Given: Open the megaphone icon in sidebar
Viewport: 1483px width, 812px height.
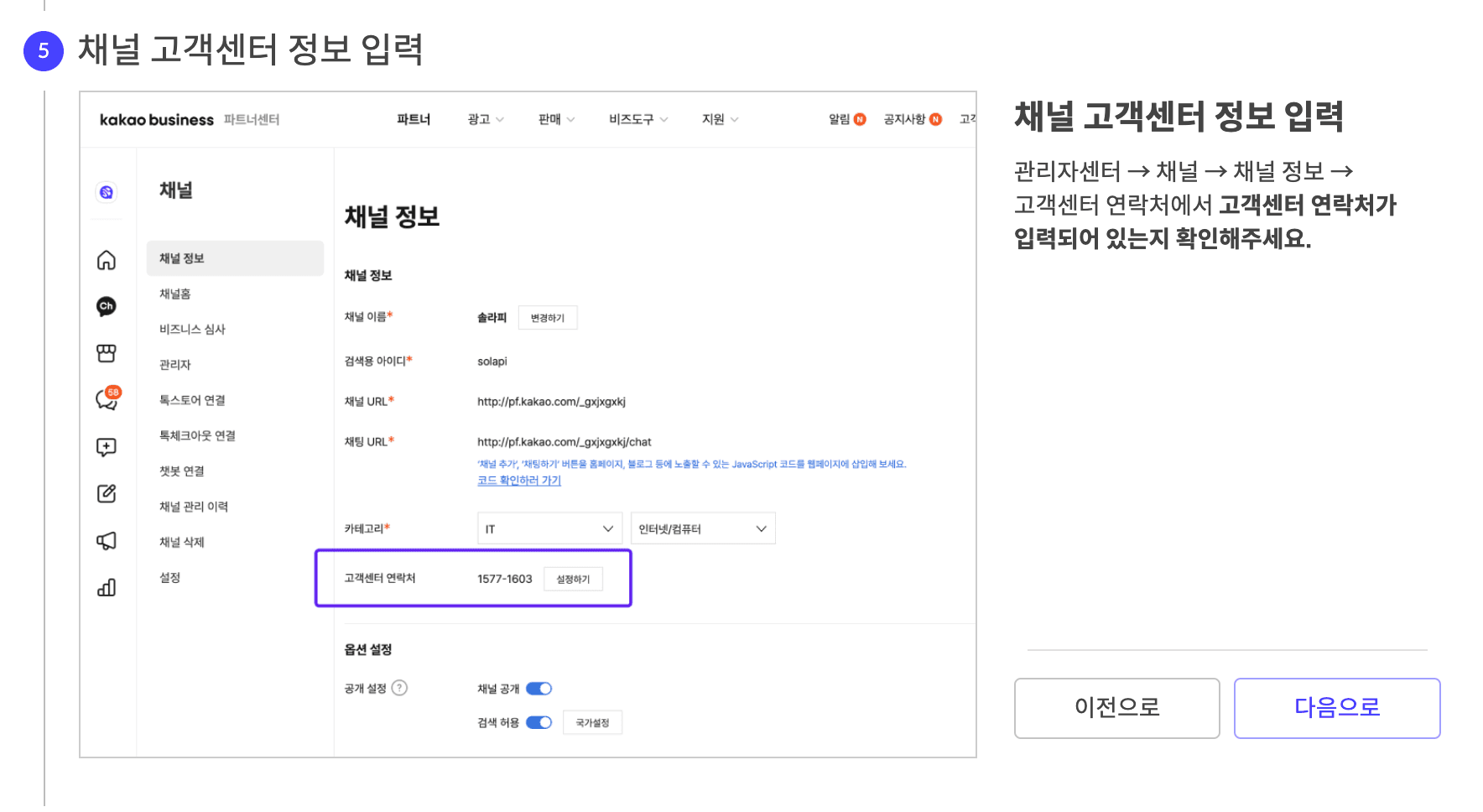Looking at the screenshot, I should pyautogui.click(x=107, y=540).
